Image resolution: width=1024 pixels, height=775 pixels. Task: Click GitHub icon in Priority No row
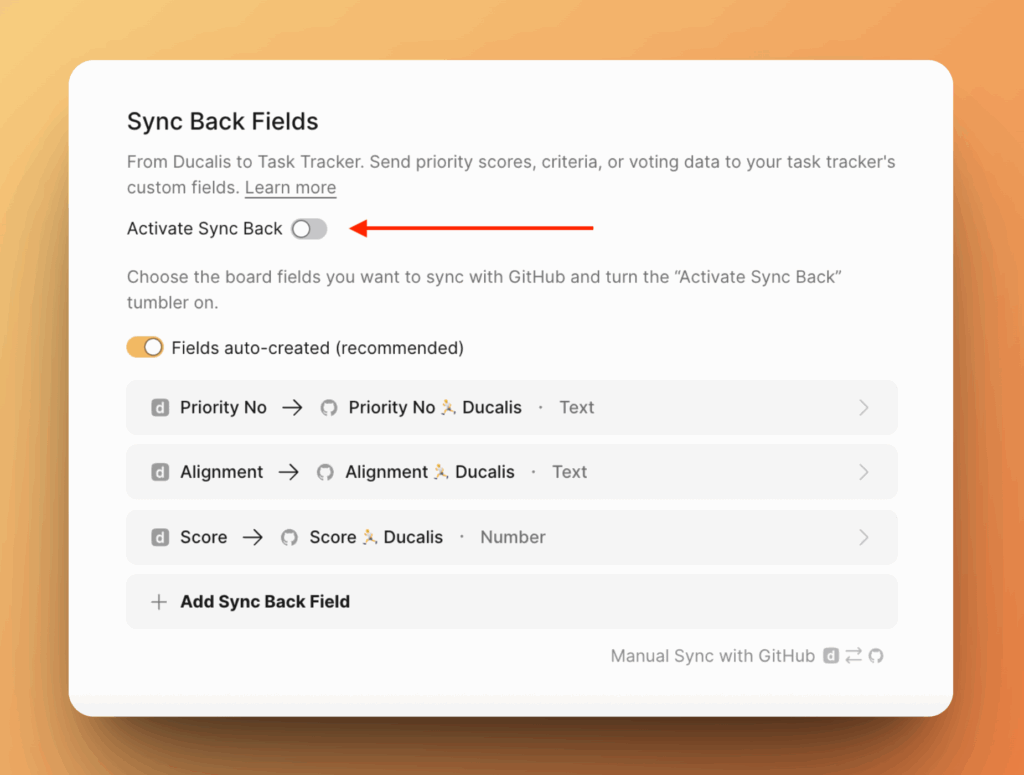(329, 408)
